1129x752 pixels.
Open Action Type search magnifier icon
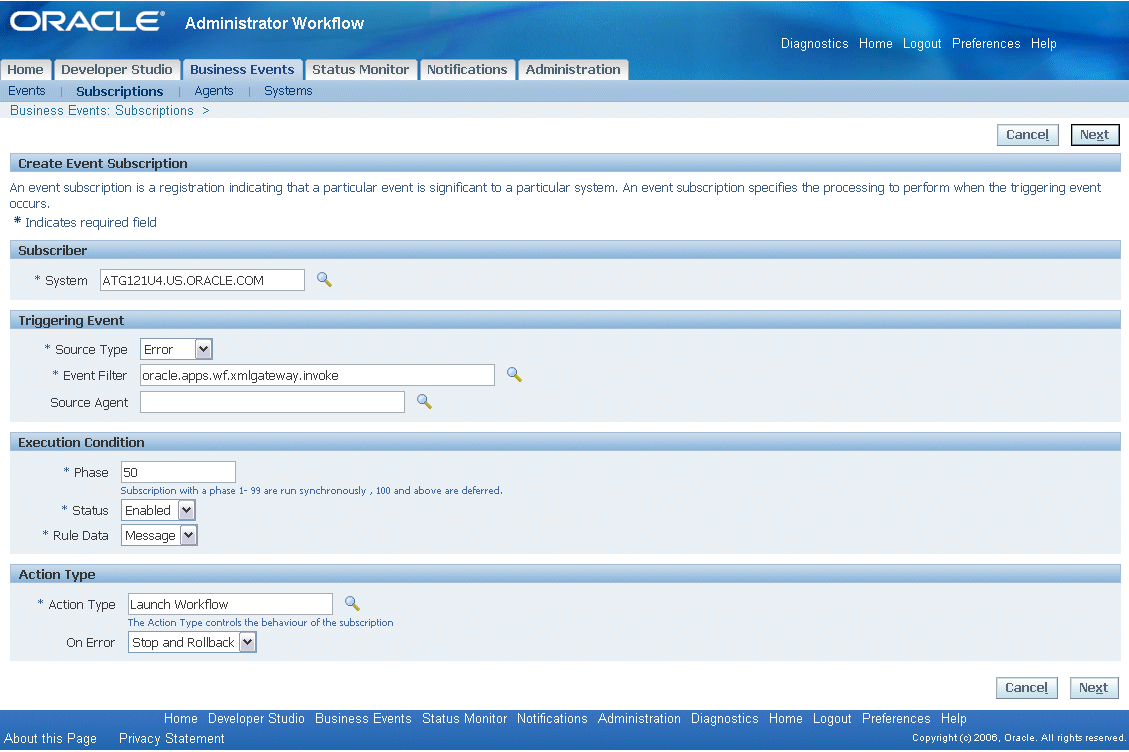click(x=352, y=604)
